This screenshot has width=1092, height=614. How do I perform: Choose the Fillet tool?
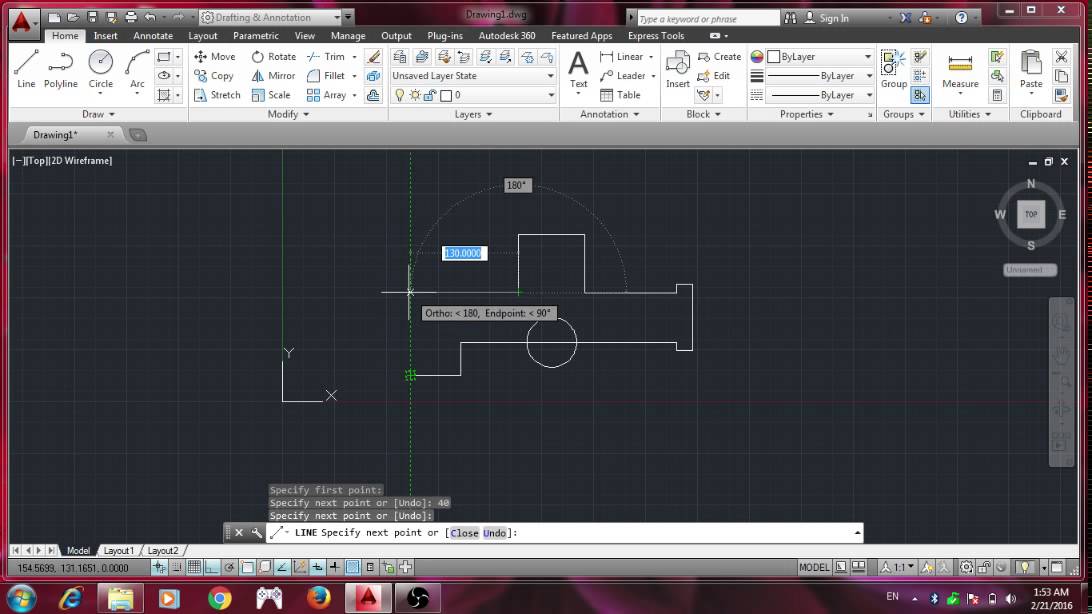click(x=326, y=75)
